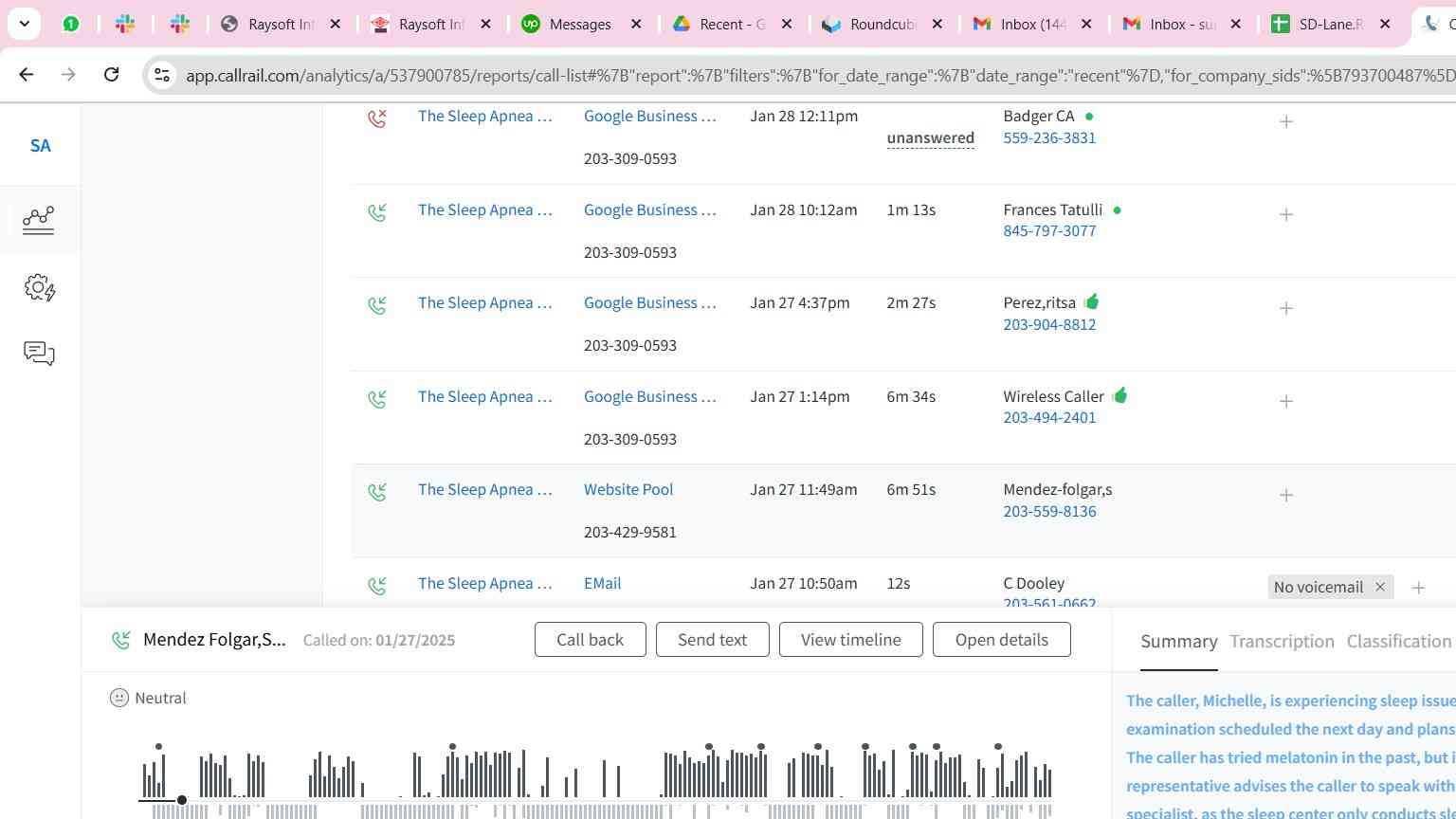Screen dimensions: 1456x819
Task: Open Website Pool source link
Action: 628,490
